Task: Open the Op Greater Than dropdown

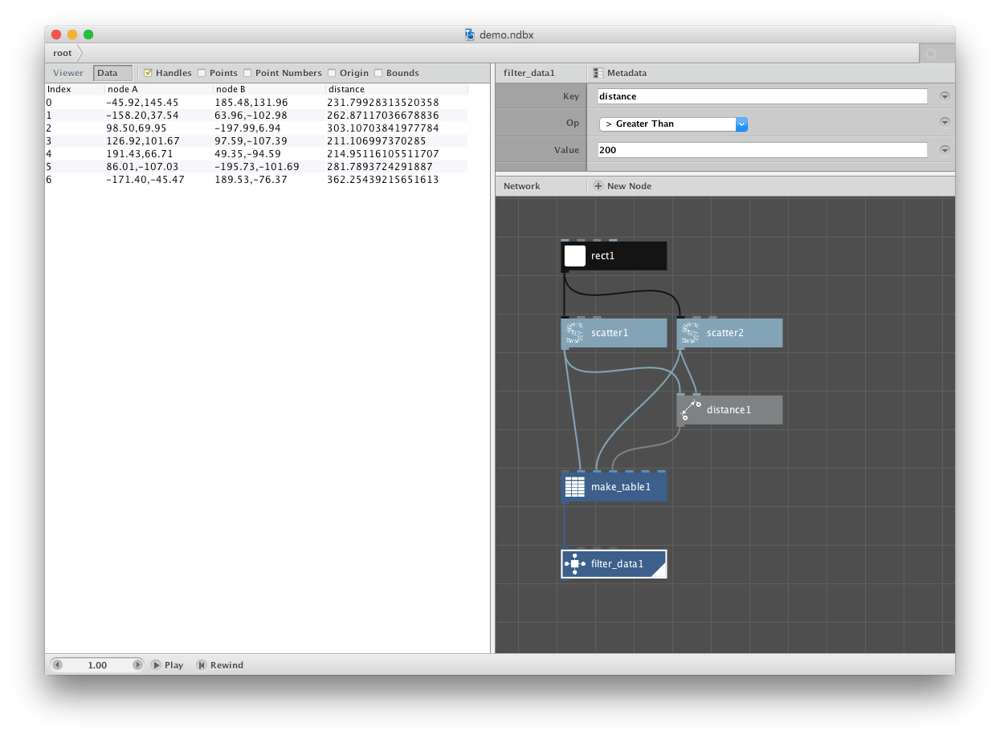Action: tap(673, 124)
